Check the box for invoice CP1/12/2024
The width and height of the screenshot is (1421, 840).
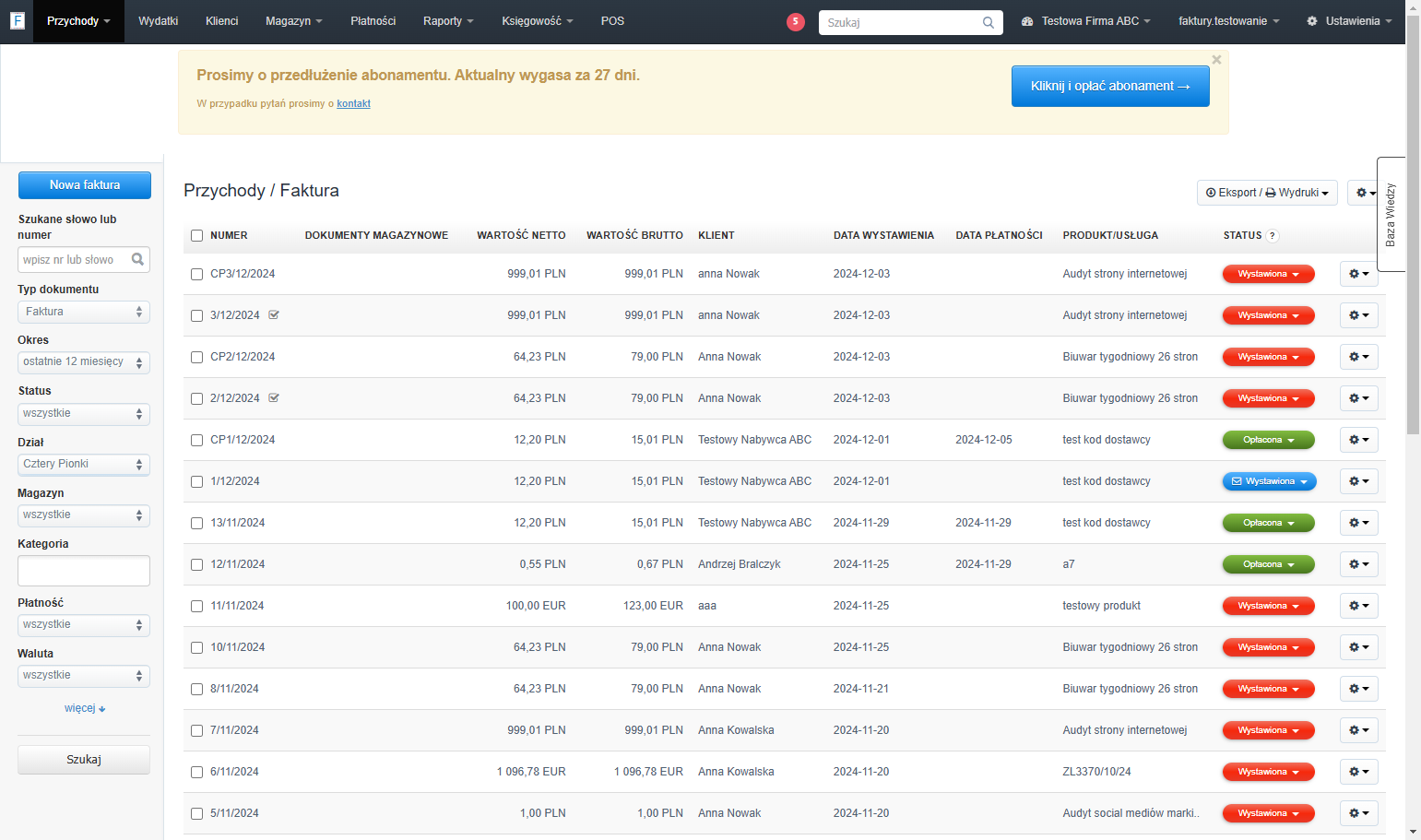196,440
